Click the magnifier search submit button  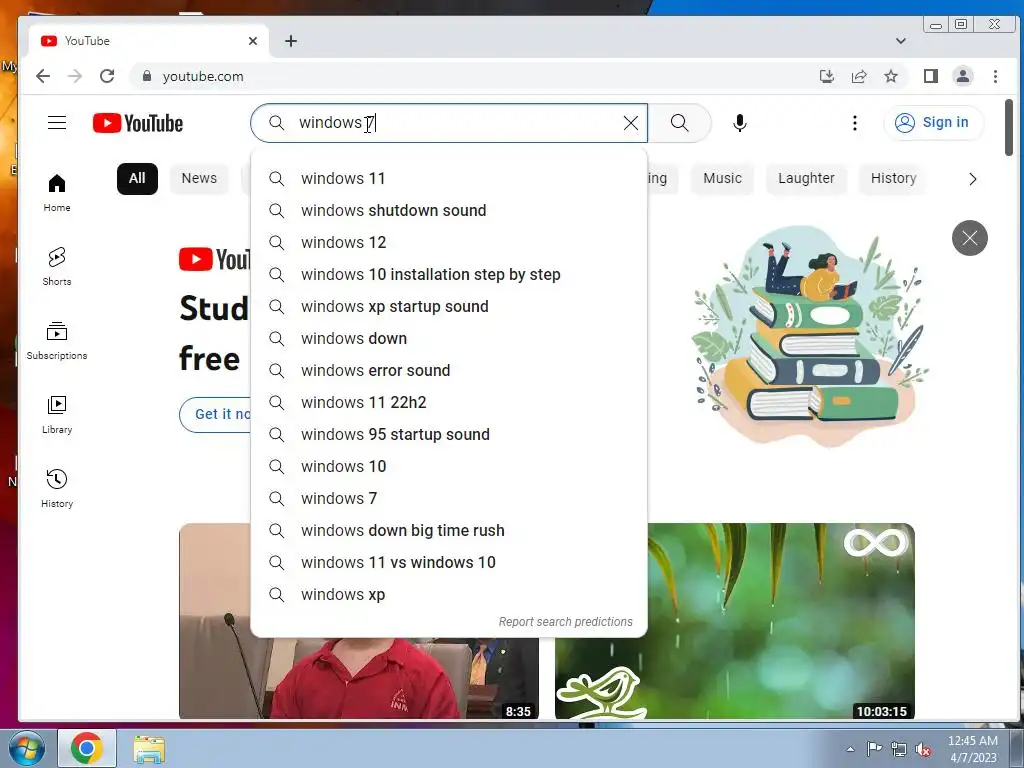(x=679, y=123)
